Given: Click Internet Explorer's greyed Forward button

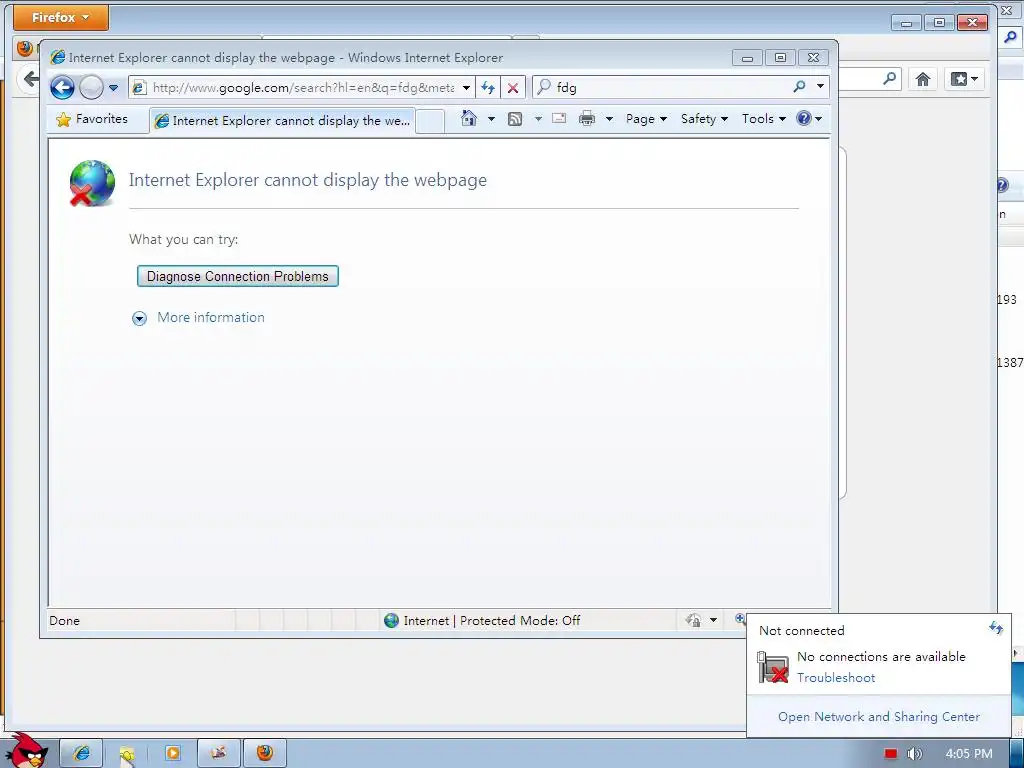Looking at the screenshot, I should (x=91, y=87).
